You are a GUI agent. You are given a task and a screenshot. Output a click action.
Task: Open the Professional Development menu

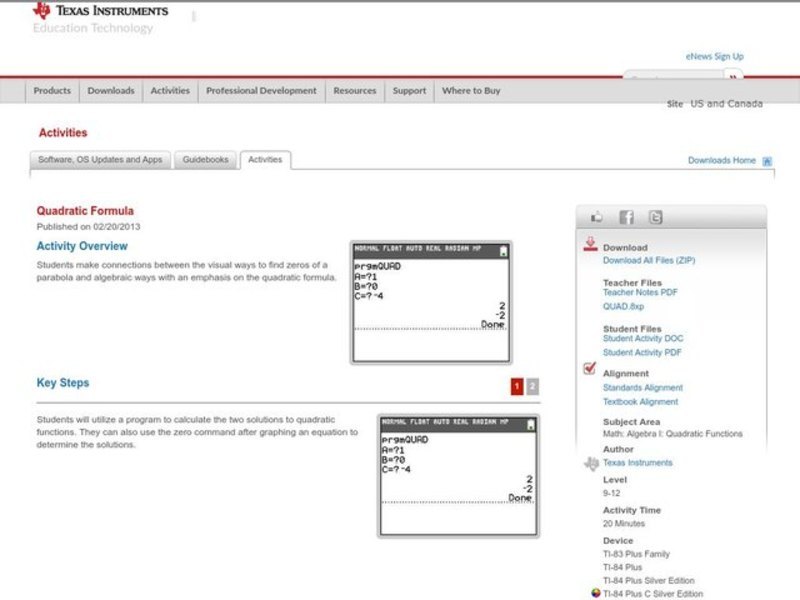(261, 91)
